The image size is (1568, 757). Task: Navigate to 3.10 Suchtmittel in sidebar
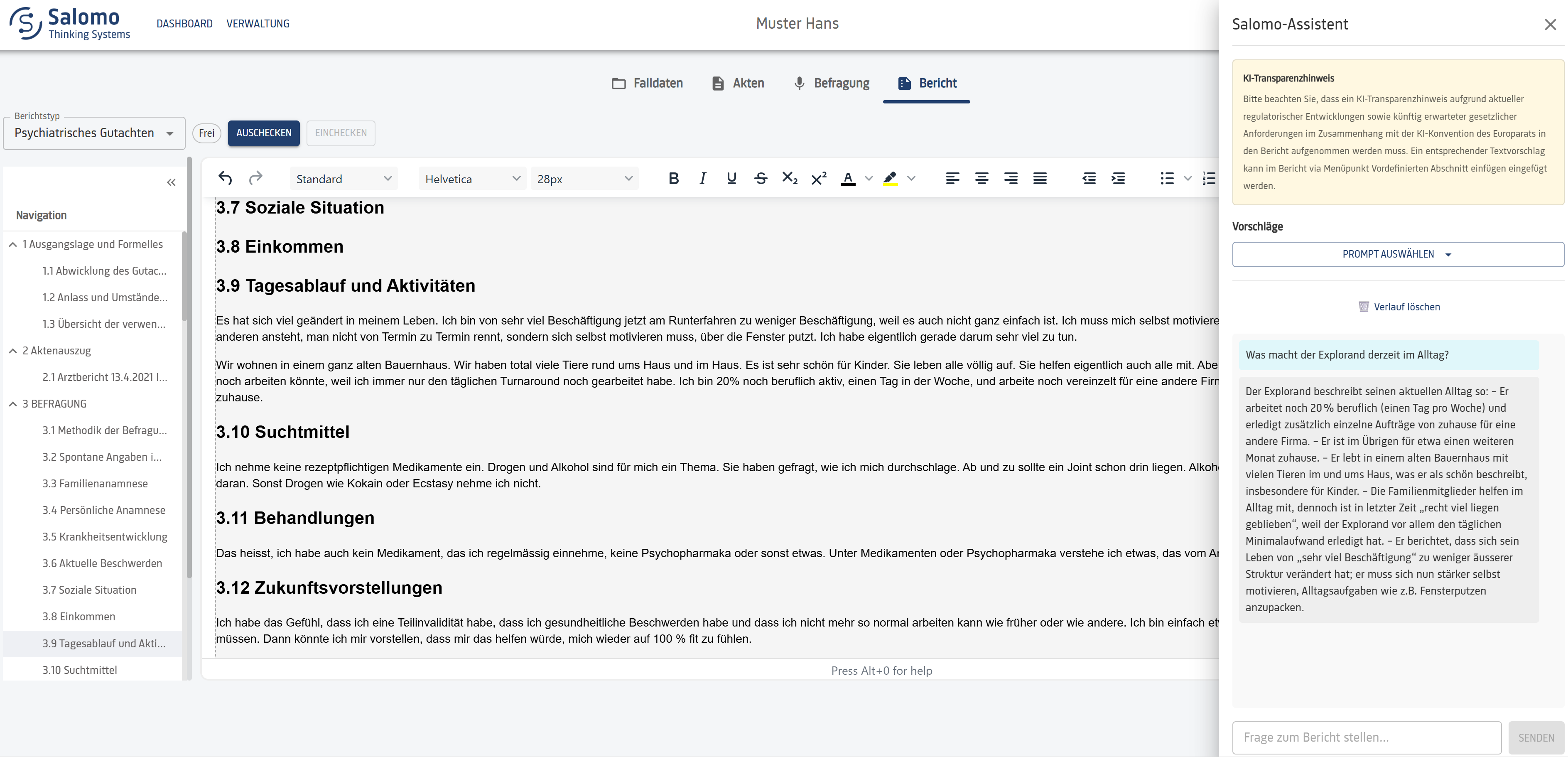(x=79, y=670)
